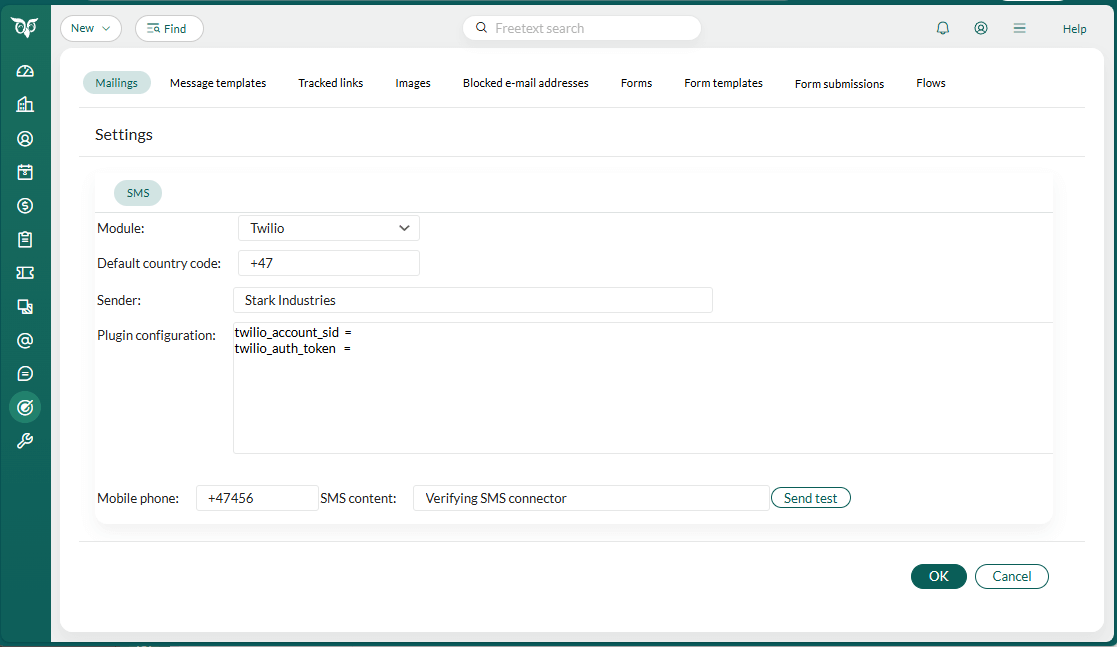This screenshot has height=647, width=1117.
Task: Select the company building icon in sidebar
Action: point(24,104)
